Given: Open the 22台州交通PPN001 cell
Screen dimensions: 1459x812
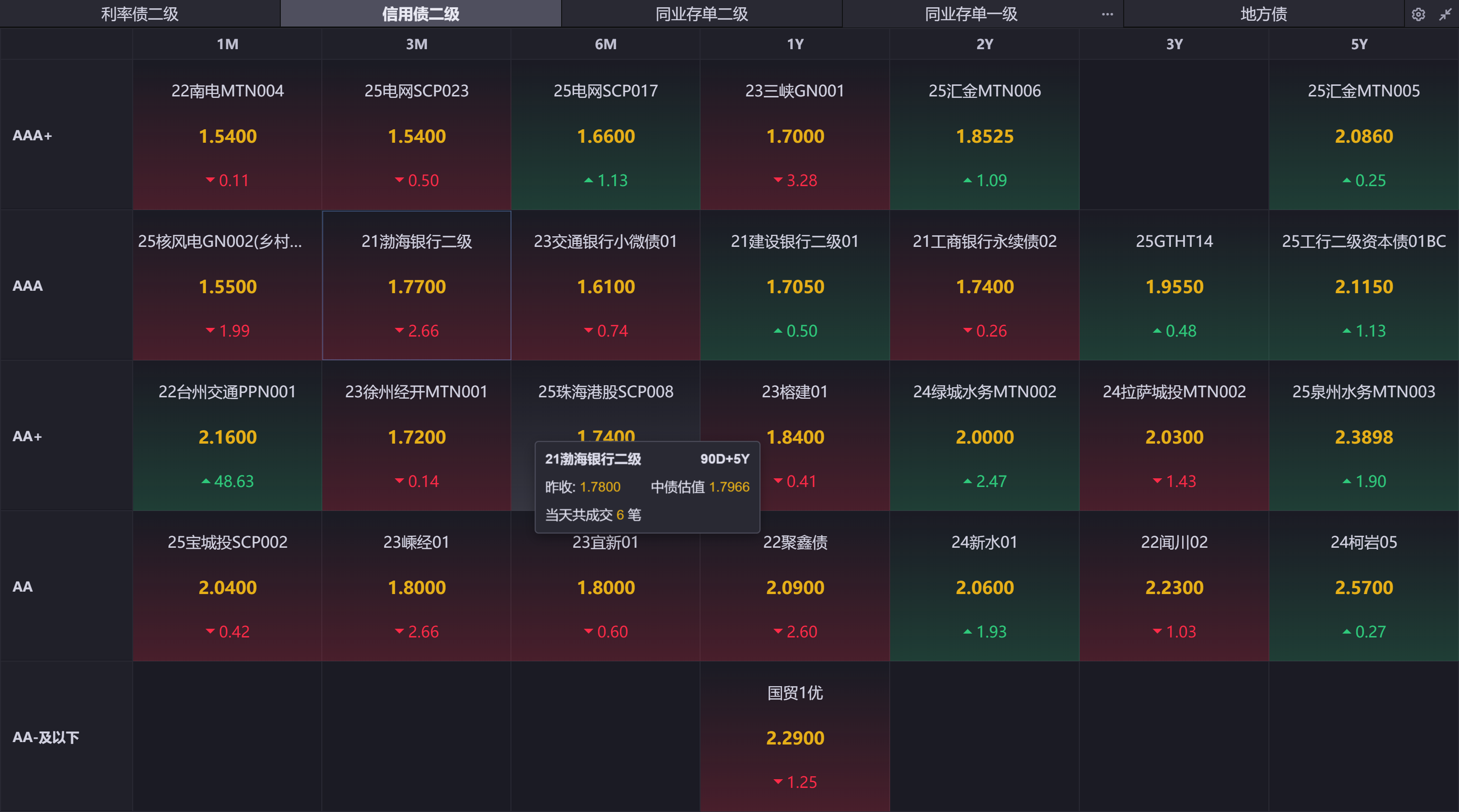Looking at the screenshot, I should 227,436.
